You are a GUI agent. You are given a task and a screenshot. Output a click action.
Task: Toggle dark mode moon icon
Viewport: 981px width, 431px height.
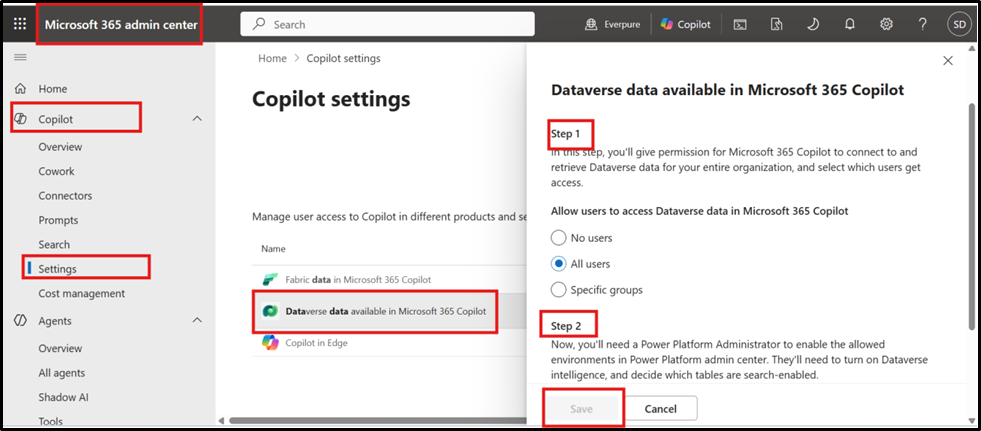(x=813, y=24)
